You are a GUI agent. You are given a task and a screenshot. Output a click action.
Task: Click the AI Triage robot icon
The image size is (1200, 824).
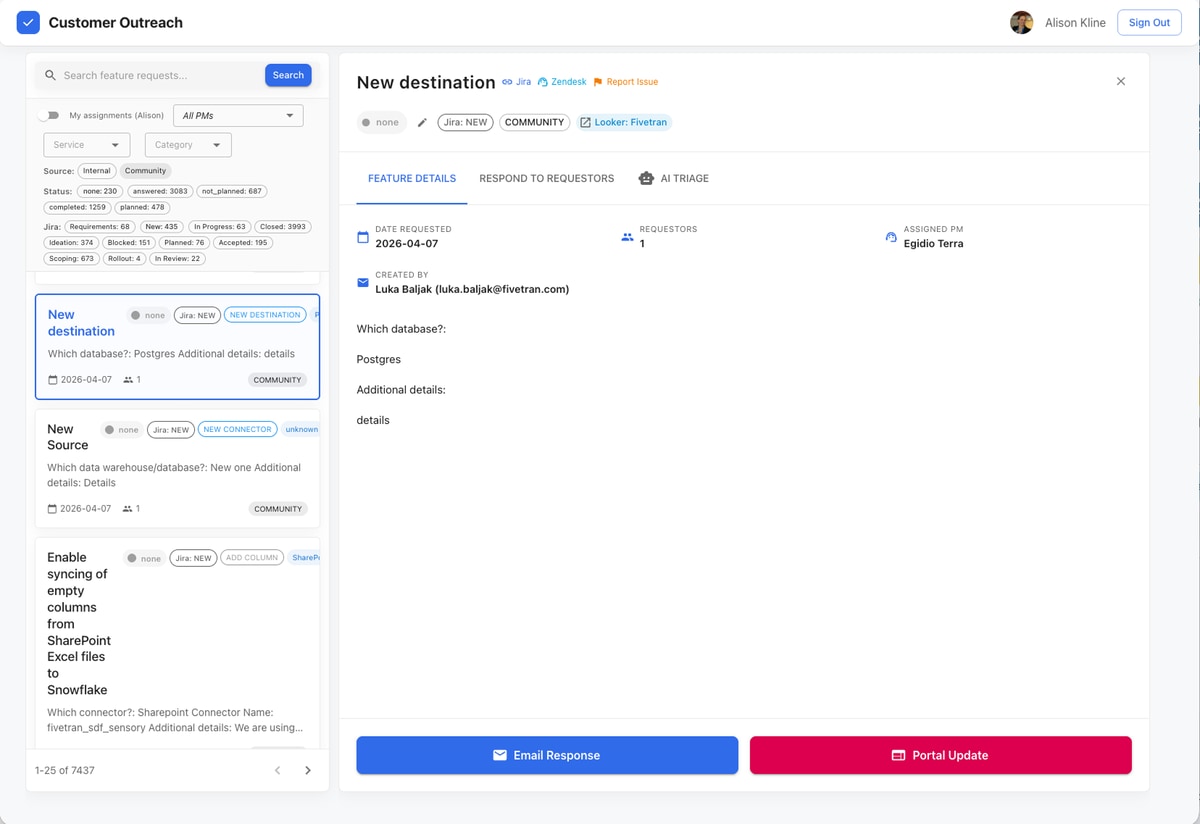[x=646, y=178]
